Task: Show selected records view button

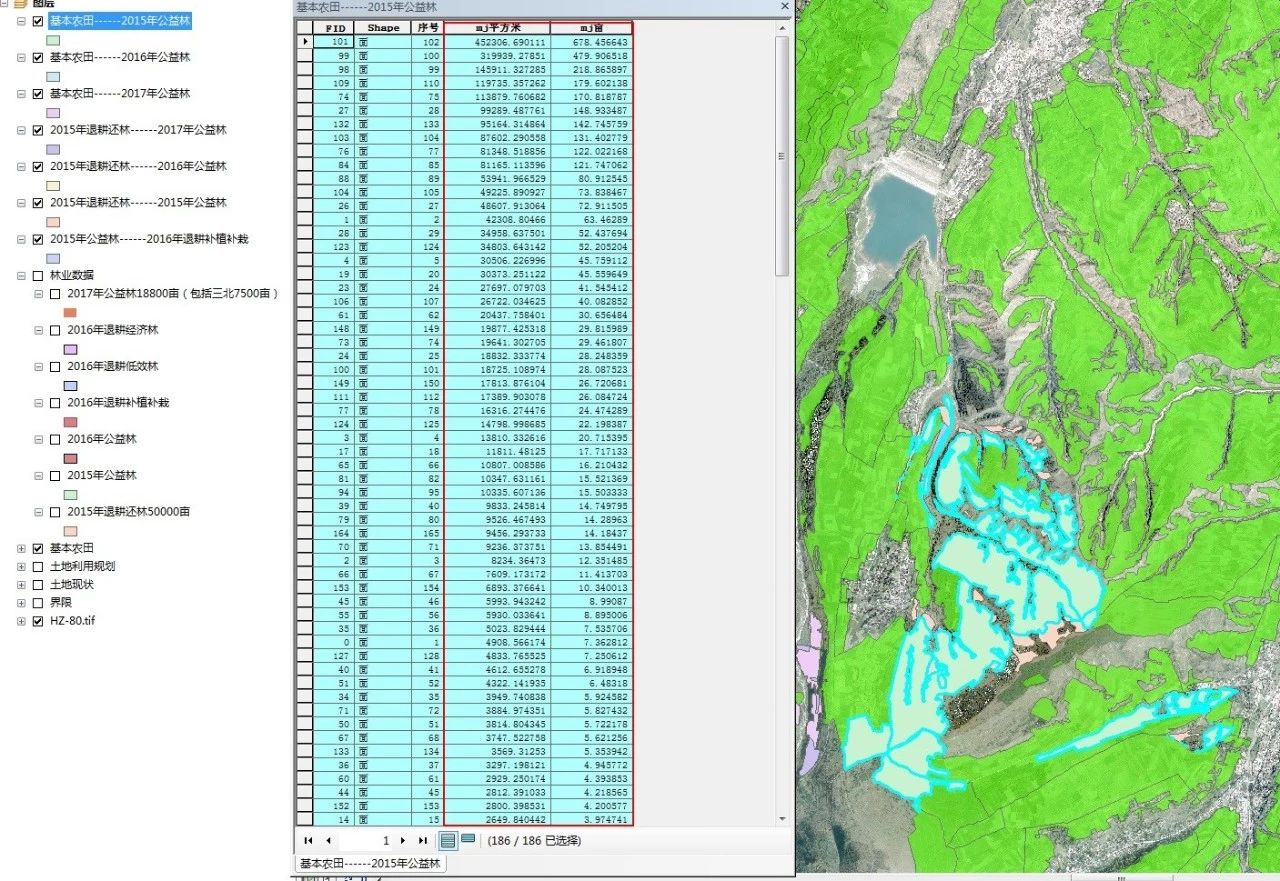Action: coord(467,840)
